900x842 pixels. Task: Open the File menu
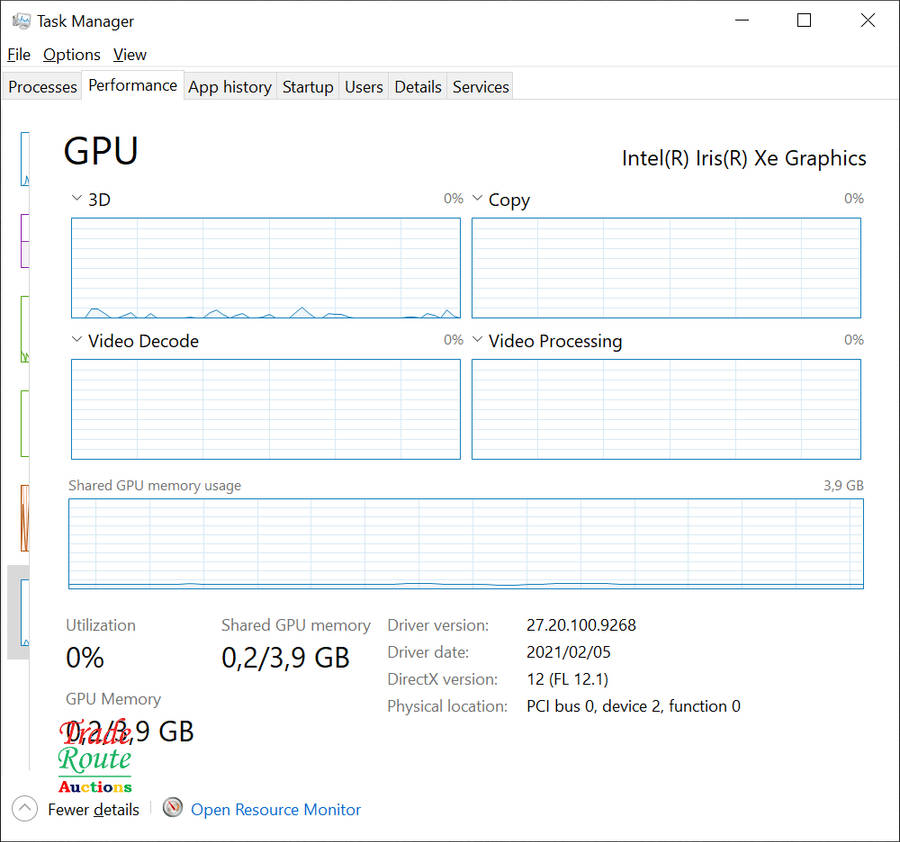[x=19, y=55]
